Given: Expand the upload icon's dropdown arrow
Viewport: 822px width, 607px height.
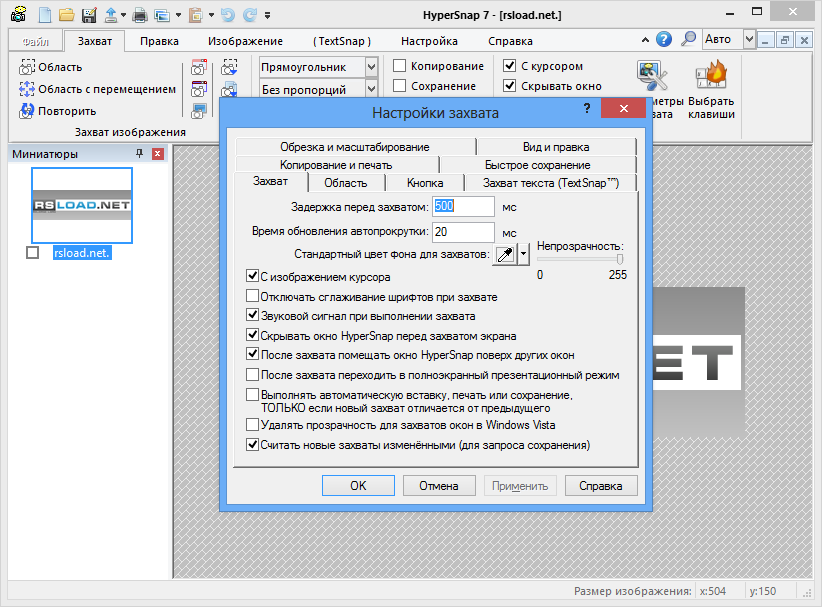Looking at the screenshot, I should (x=123, y=15).
